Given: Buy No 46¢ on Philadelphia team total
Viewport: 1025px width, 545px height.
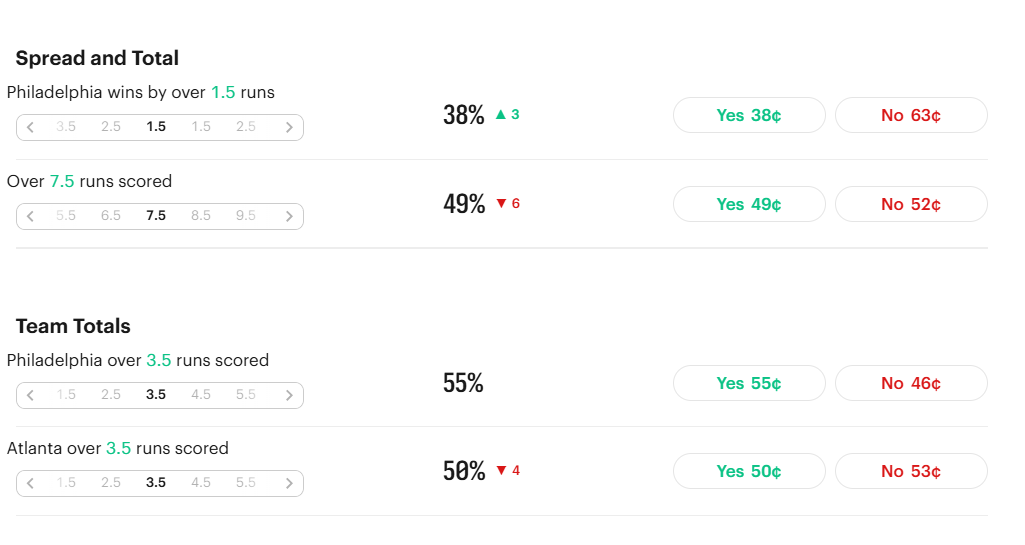Looking at the screenshot, I should pos(911,384).
